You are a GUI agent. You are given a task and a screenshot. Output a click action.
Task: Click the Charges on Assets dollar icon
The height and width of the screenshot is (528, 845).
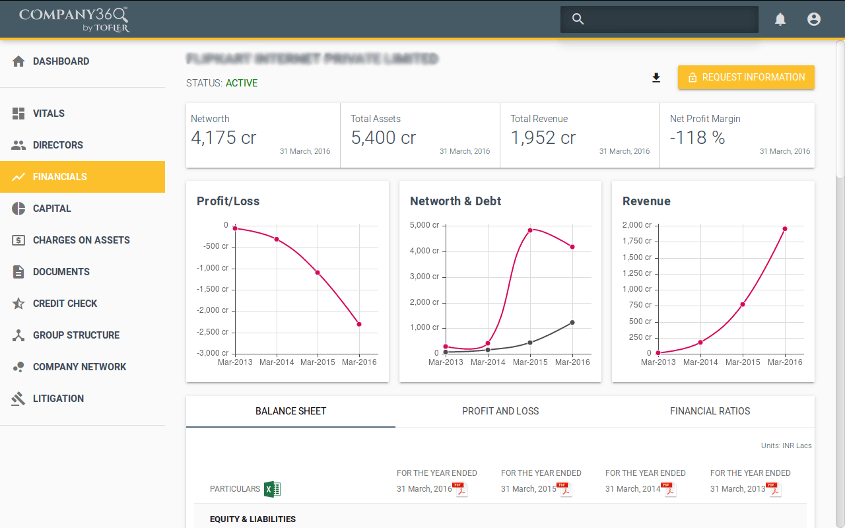point(18,240)
